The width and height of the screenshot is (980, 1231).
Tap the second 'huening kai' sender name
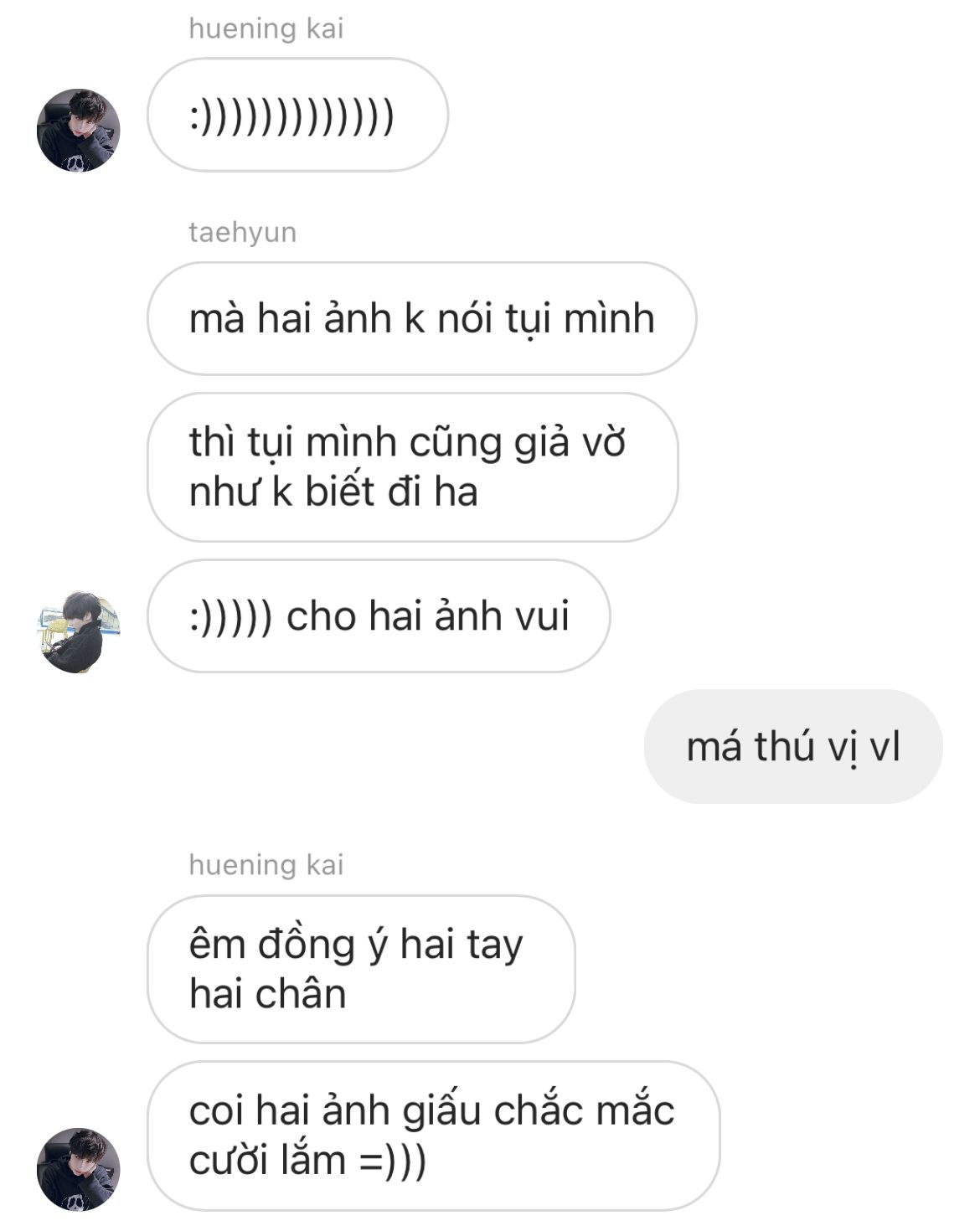pos(266,864)
